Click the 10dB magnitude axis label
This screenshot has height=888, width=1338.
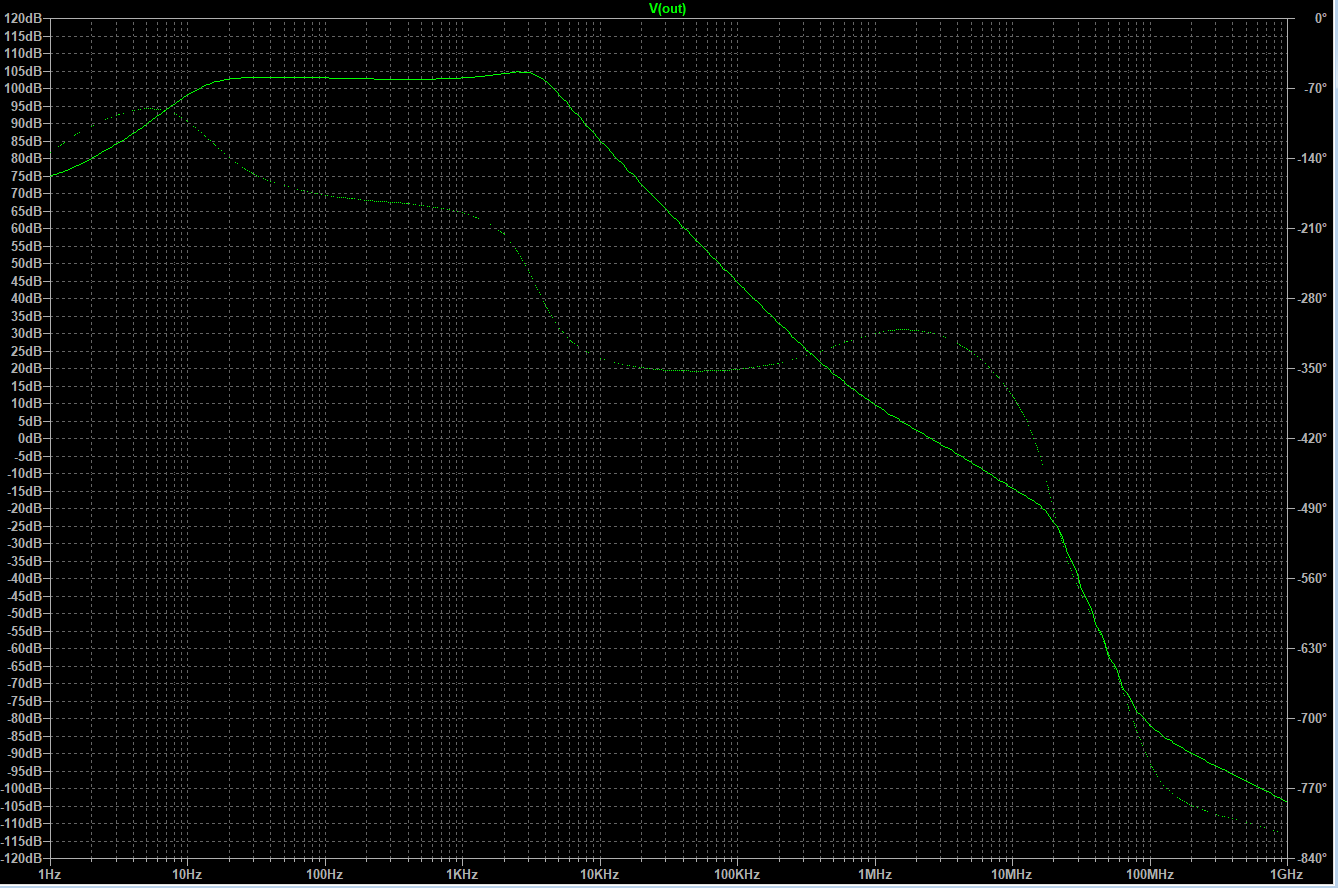[x=27, y=403]
